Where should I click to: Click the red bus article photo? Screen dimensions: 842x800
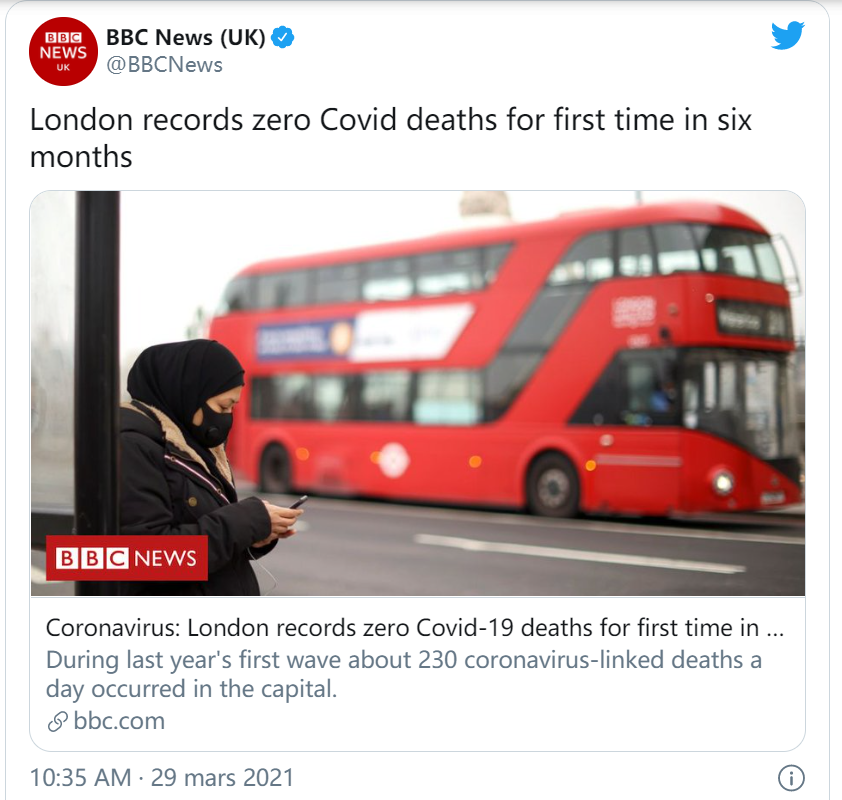[x=417, y=393]
